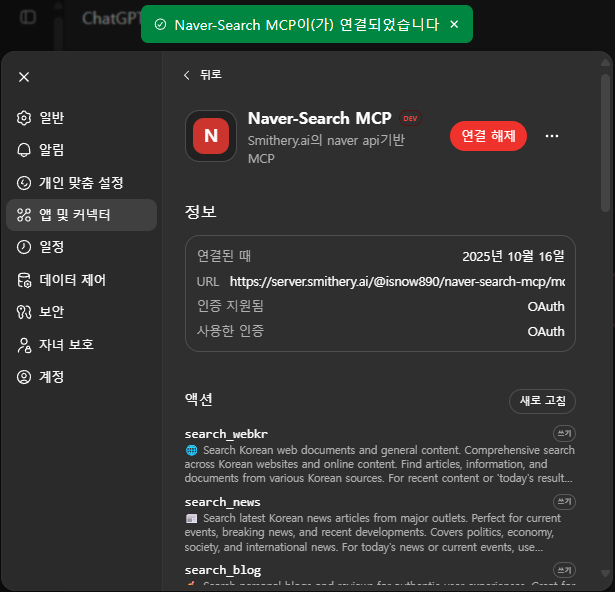
Task: Open the 일반 settings section
Action: 82,118
